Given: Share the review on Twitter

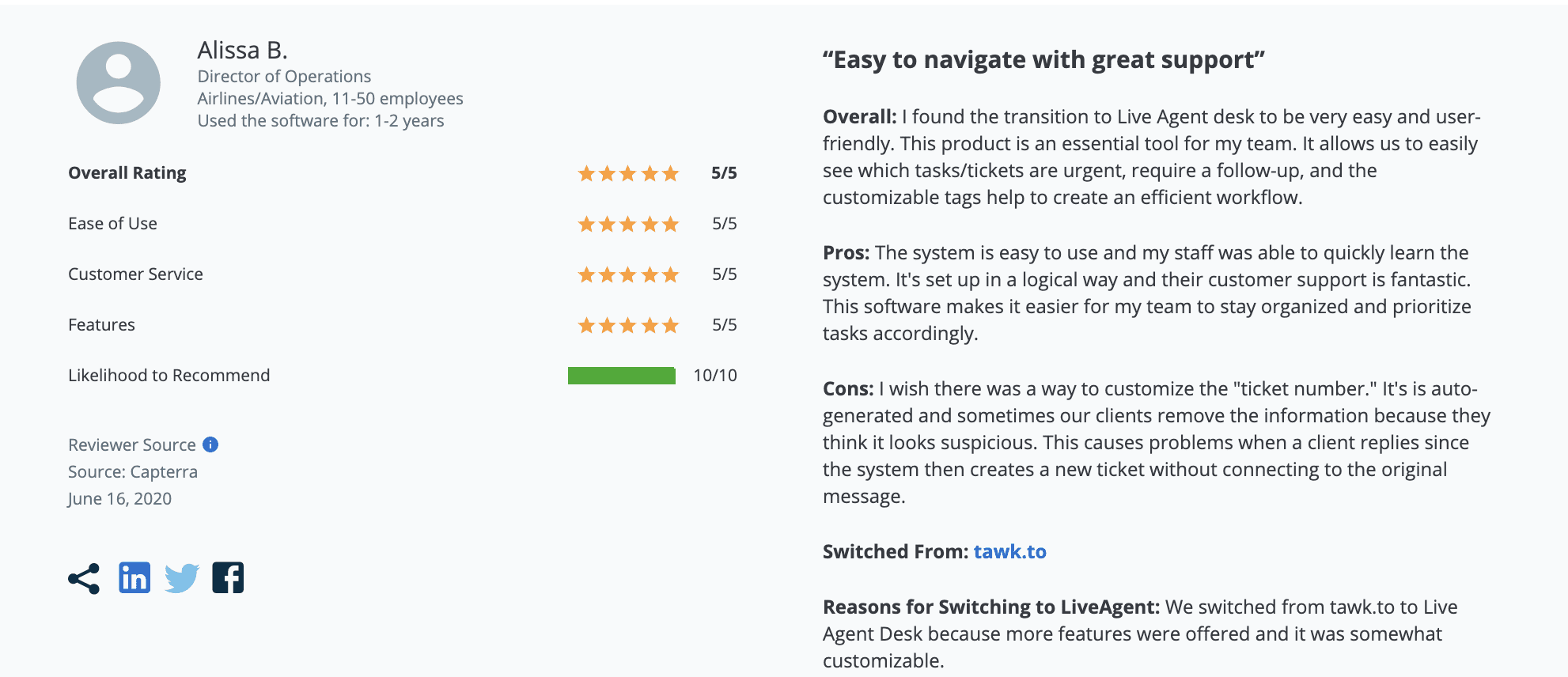Looking at the screenshot, I should click(182, 577).
